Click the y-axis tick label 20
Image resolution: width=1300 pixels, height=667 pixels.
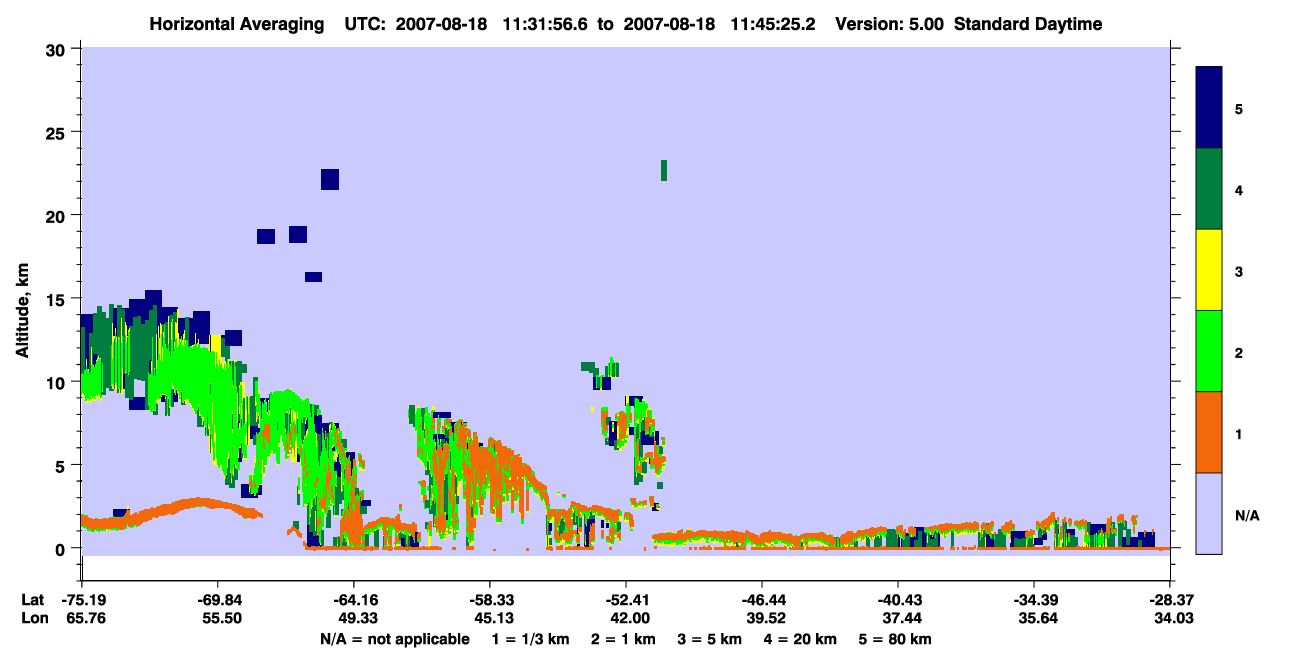coord(56,215)
